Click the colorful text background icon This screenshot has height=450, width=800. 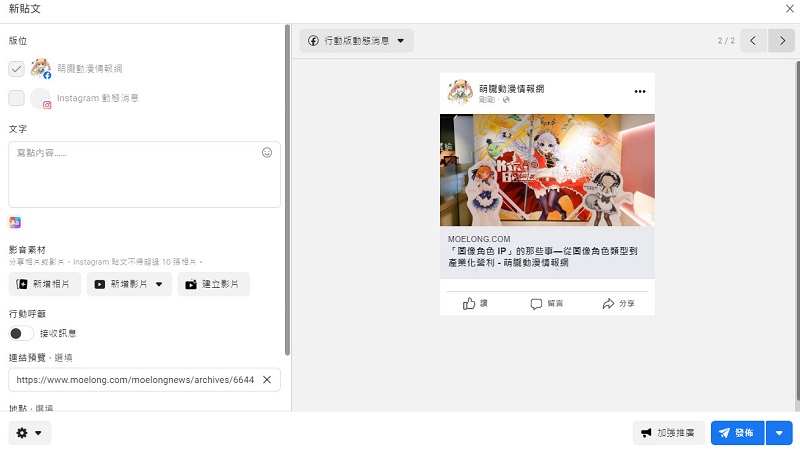pyautogui.click(x=15, y=222)
